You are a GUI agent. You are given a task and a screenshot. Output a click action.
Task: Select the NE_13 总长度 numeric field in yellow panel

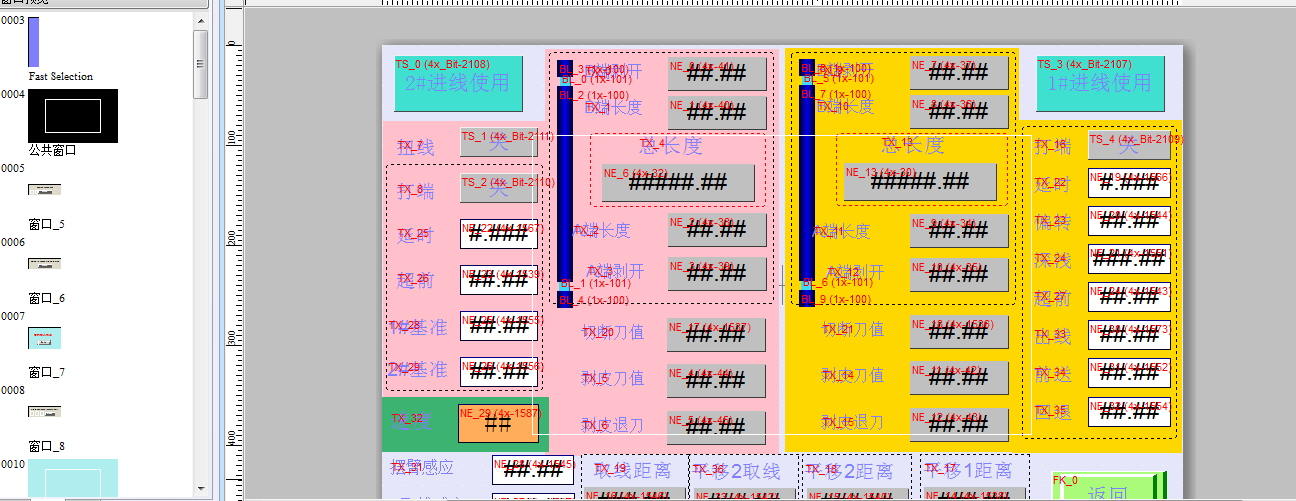(x=919, y=181)
